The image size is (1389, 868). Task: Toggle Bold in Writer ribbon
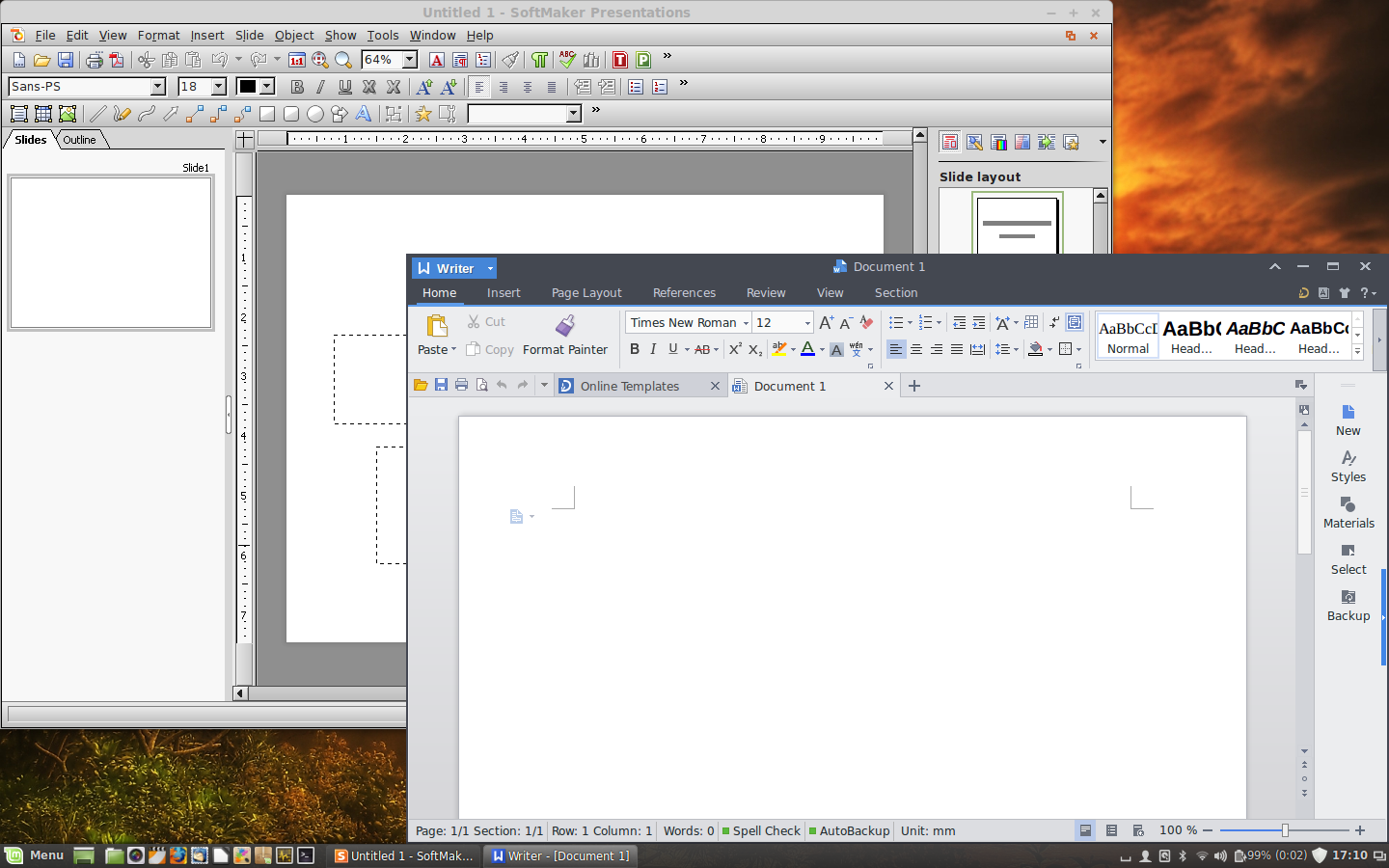click(634, 349)
